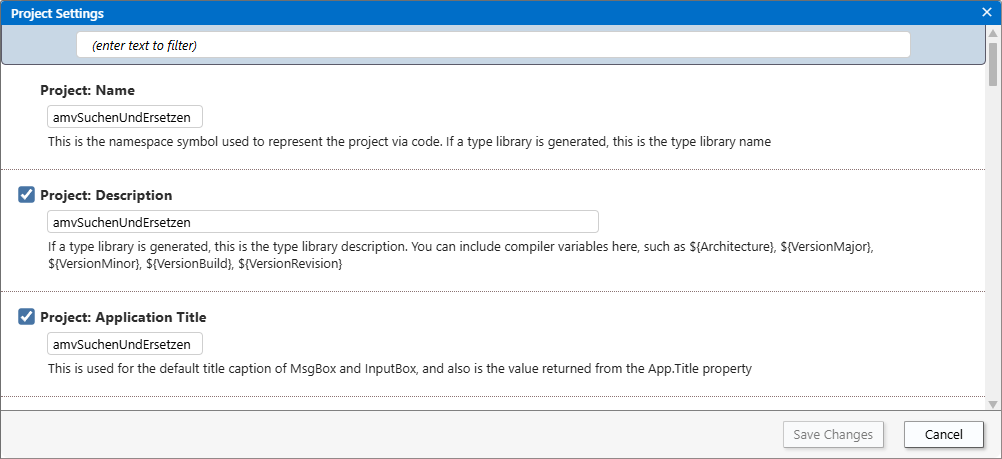Toggle the Project: Application Title checkbox

(x=27, y=317)
